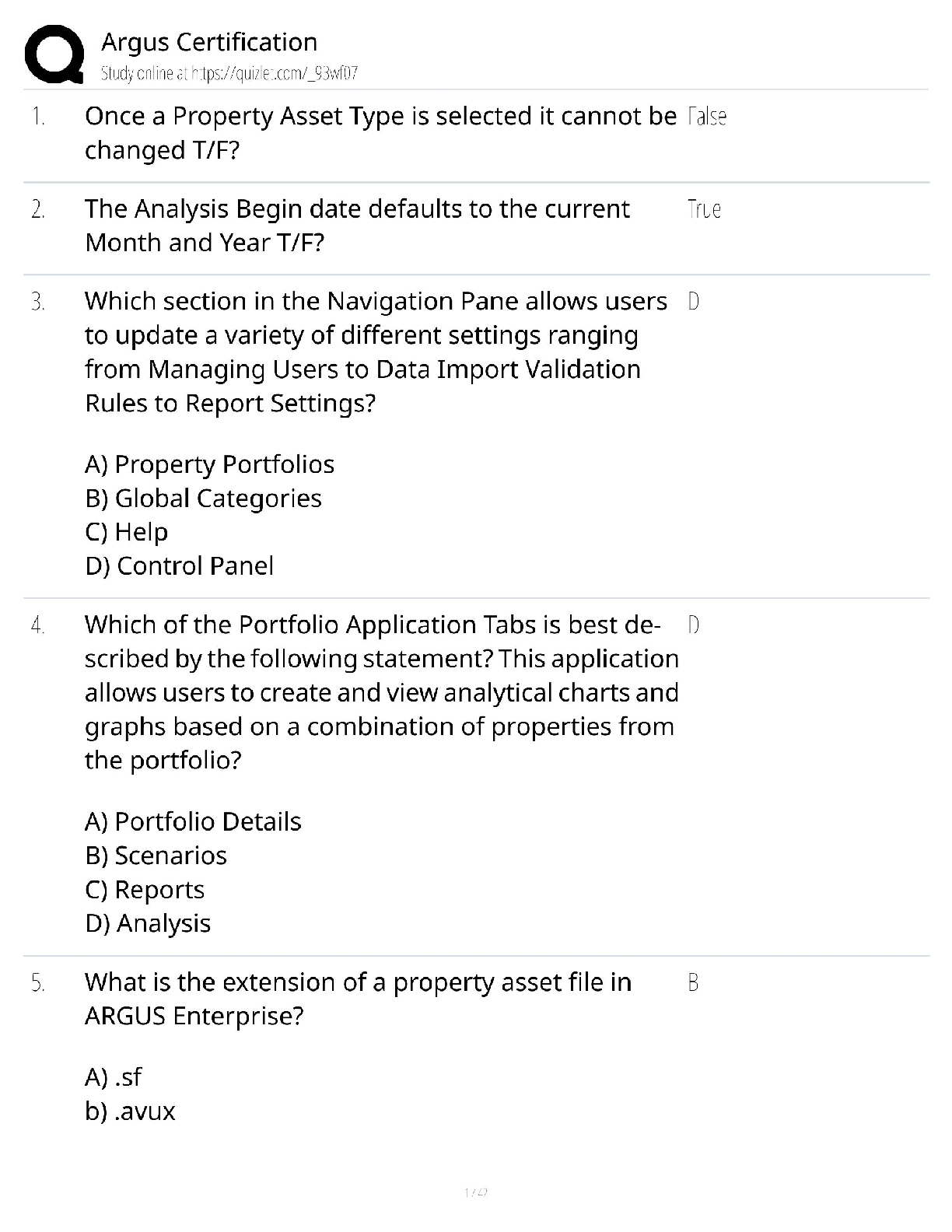Choose option B) Scenarios
Viewport: 952px width, 1232px height.
pyautogui.click(x=156, y=856)
